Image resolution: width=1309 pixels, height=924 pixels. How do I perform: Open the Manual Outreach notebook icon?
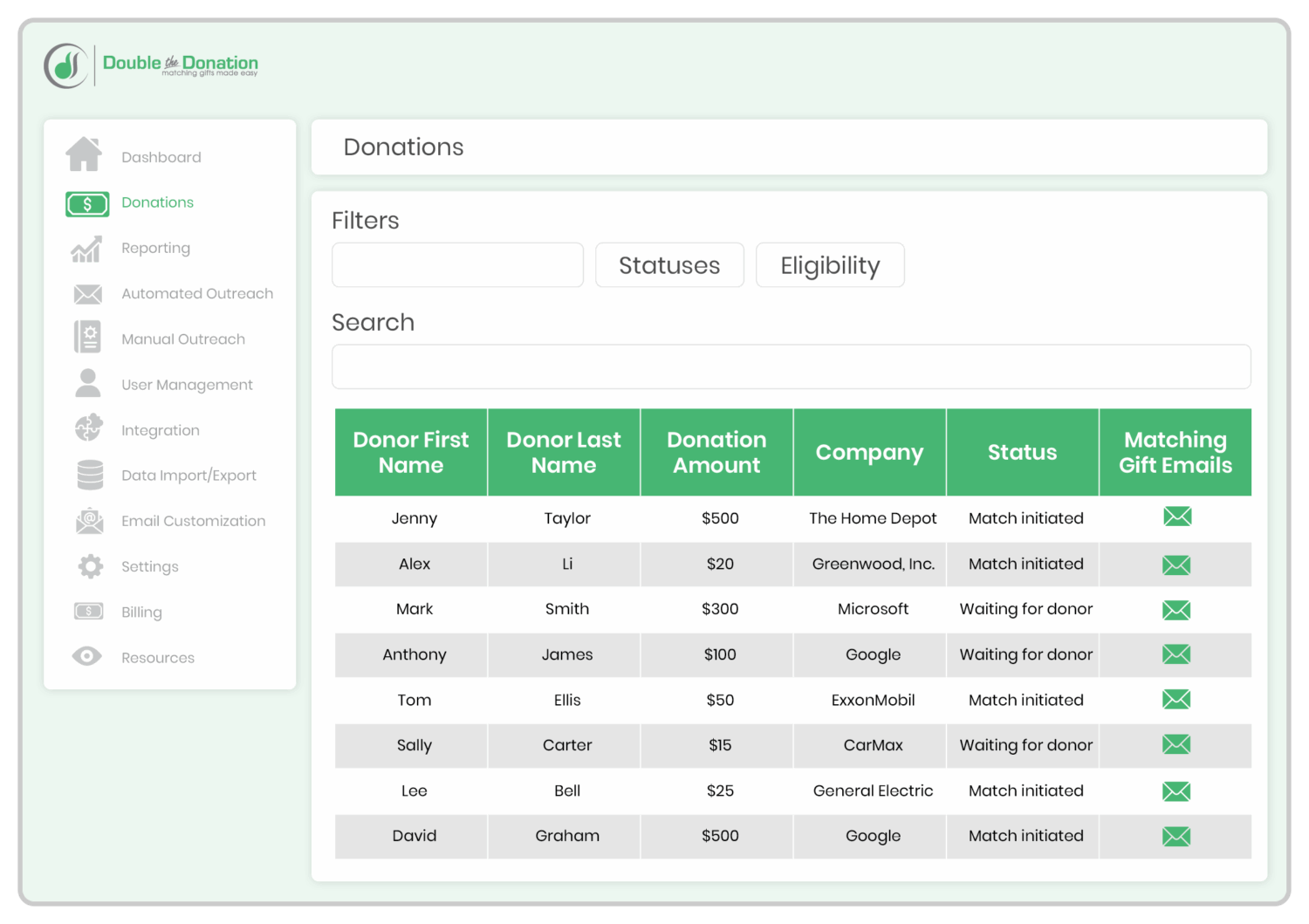pos(87,338)
